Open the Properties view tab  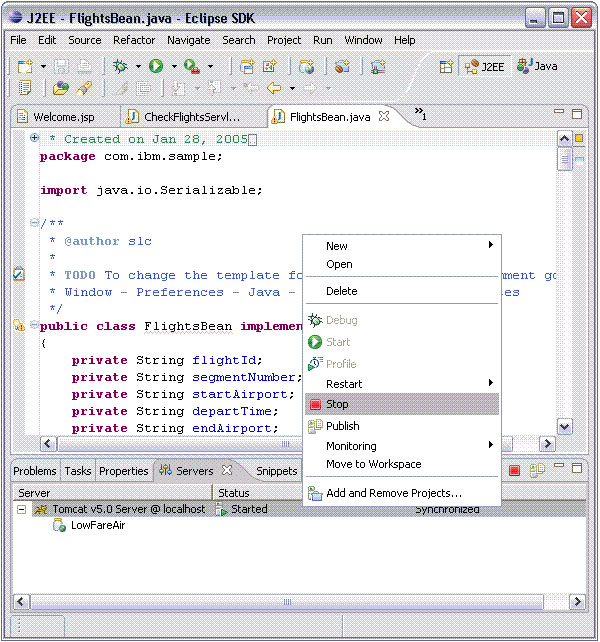click(123, 471)
